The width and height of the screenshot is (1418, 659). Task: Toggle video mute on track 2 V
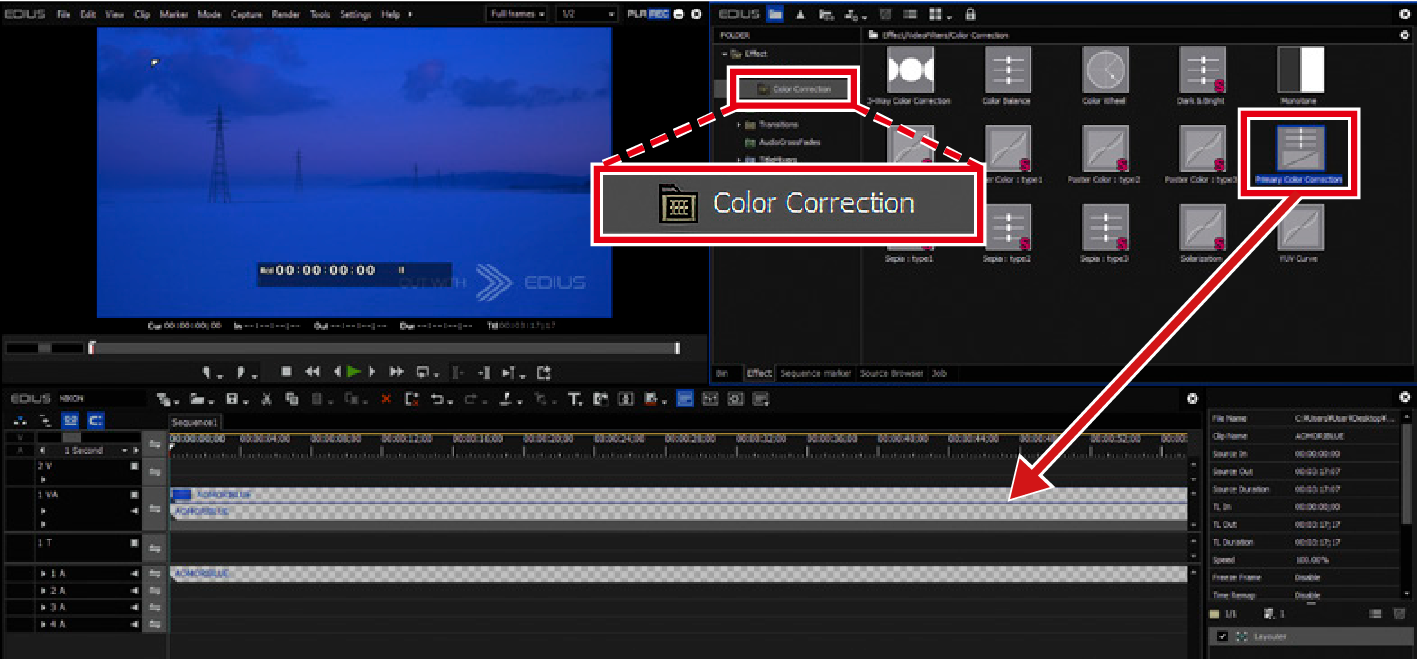pyautogui.click(x=134, y=466)
